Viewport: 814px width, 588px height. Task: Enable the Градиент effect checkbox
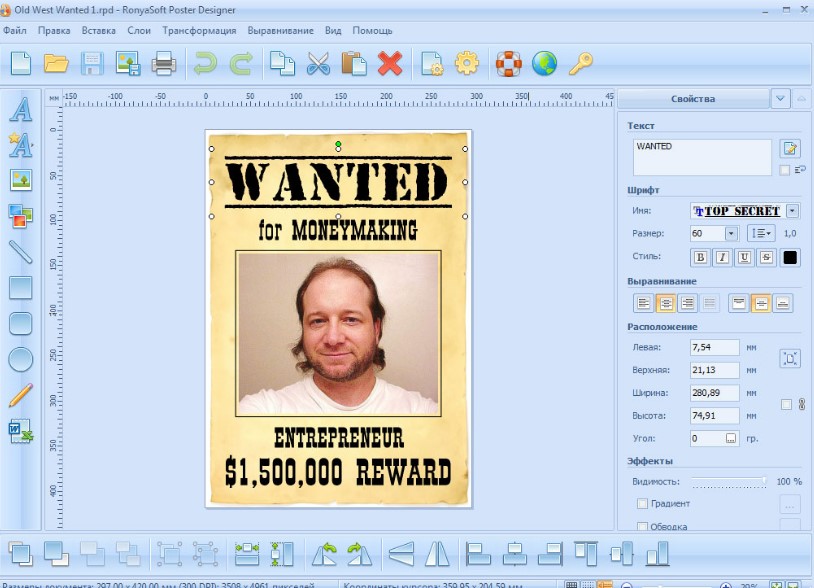point(643,503)
